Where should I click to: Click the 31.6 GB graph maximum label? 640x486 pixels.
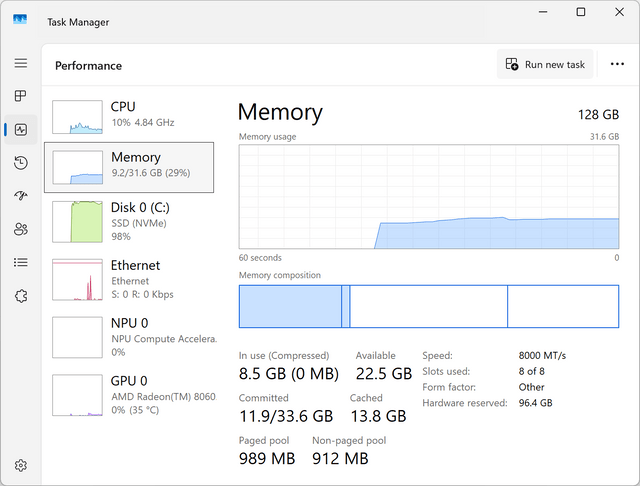[604, 137]
